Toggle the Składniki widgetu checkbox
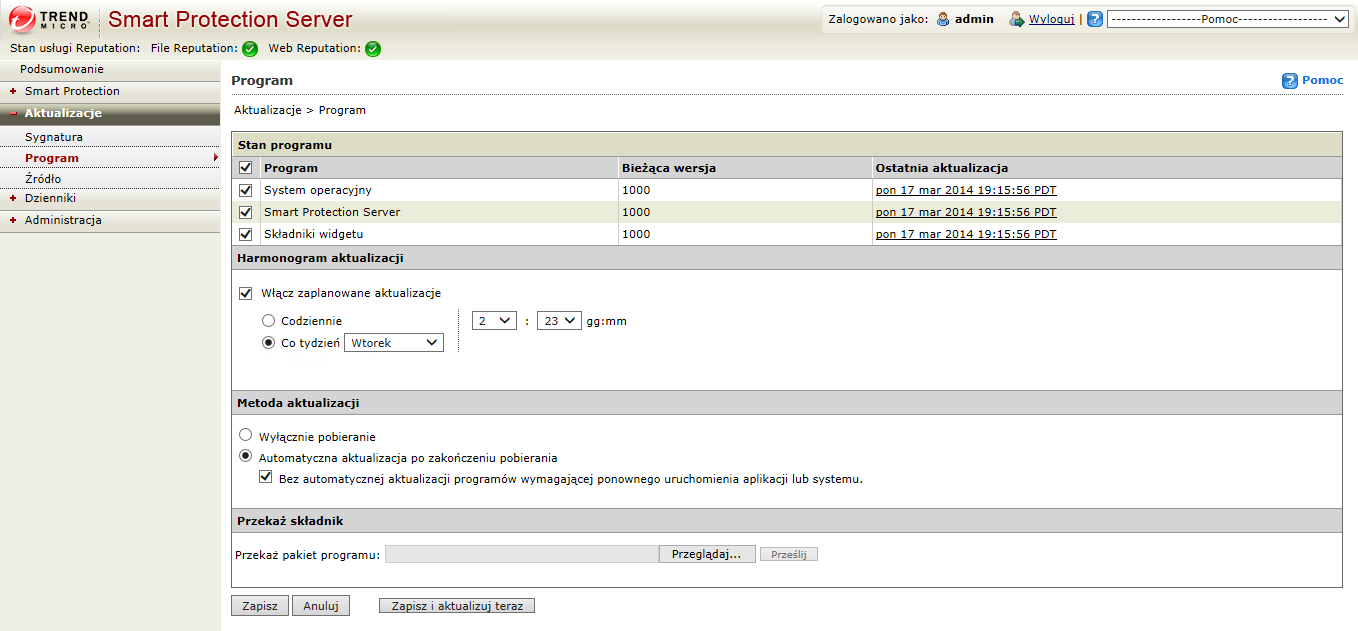This screenshot has width=1358, height=631. (246, 234)
